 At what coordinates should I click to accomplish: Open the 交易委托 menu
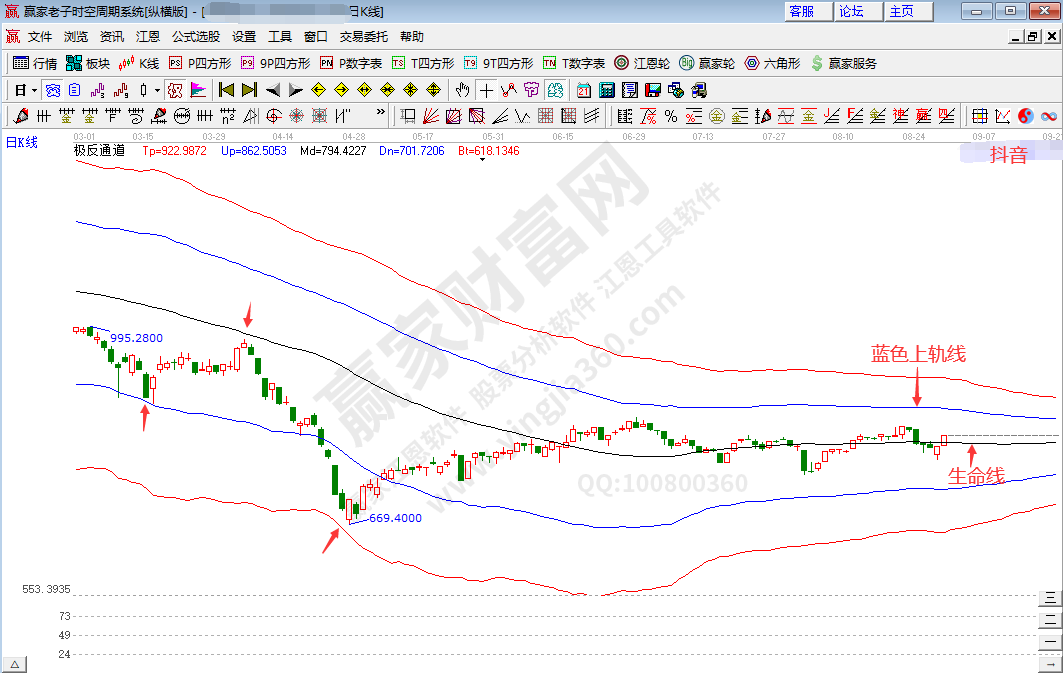(x=364, y=36)
